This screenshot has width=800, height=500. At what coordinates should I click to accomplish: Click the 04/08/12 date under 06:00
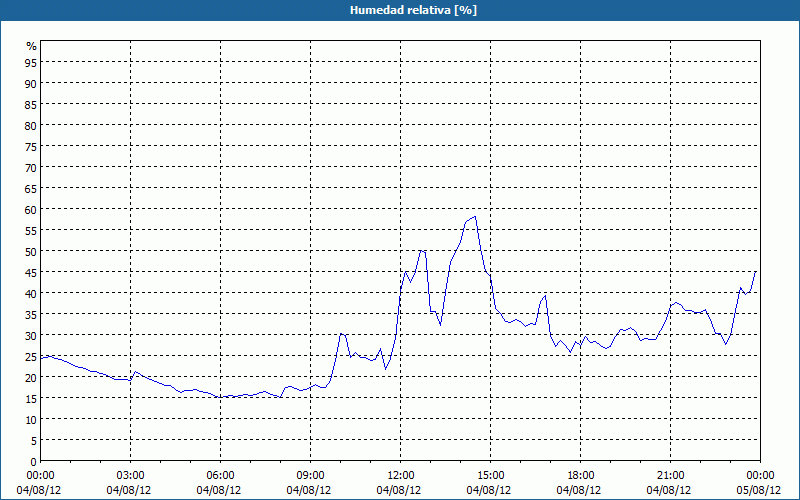click(219, 490)
